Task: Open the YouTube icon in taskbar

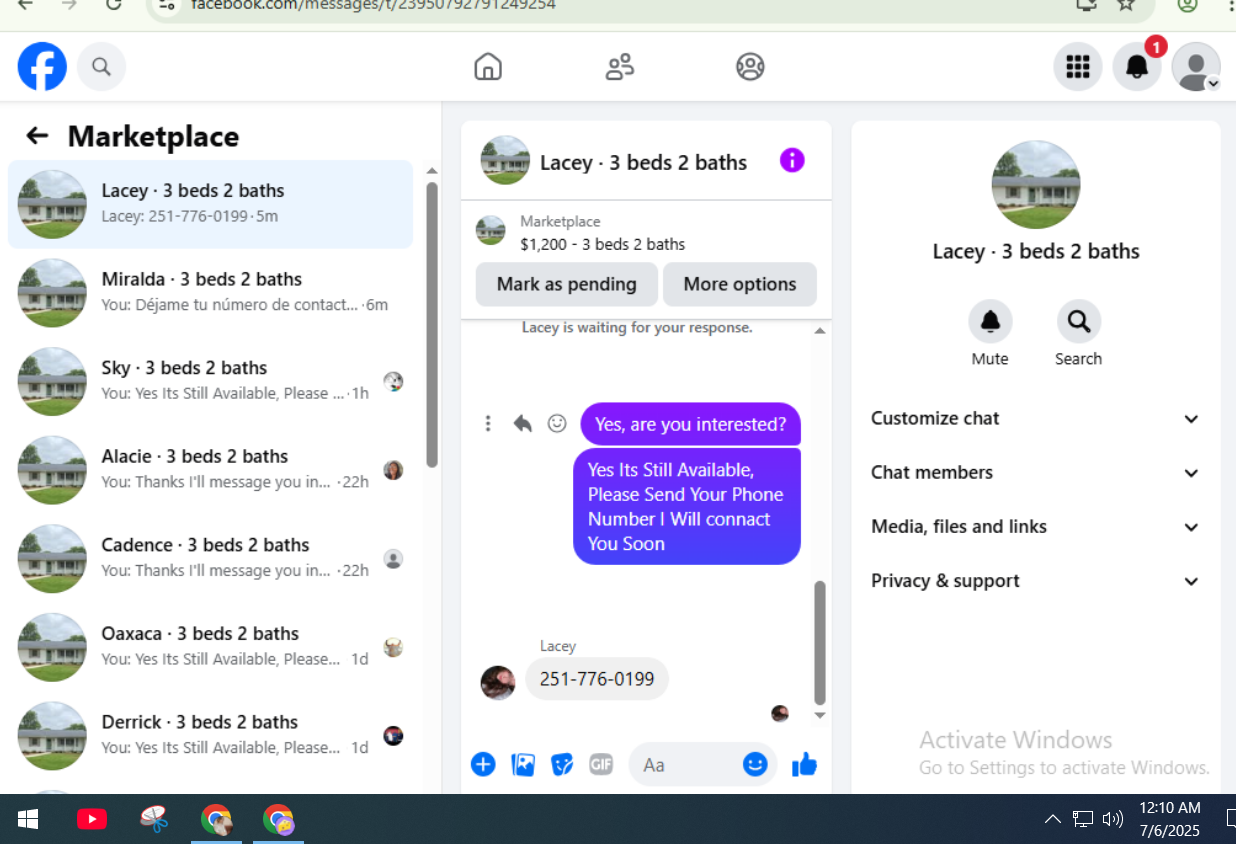Action: pyautogui.click(x=92, y=820)
